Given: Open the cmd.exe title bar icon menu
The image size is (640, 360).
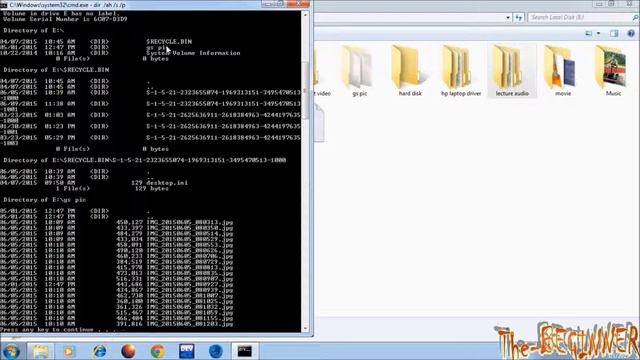Looking at the screenshot, I should 4,5.
